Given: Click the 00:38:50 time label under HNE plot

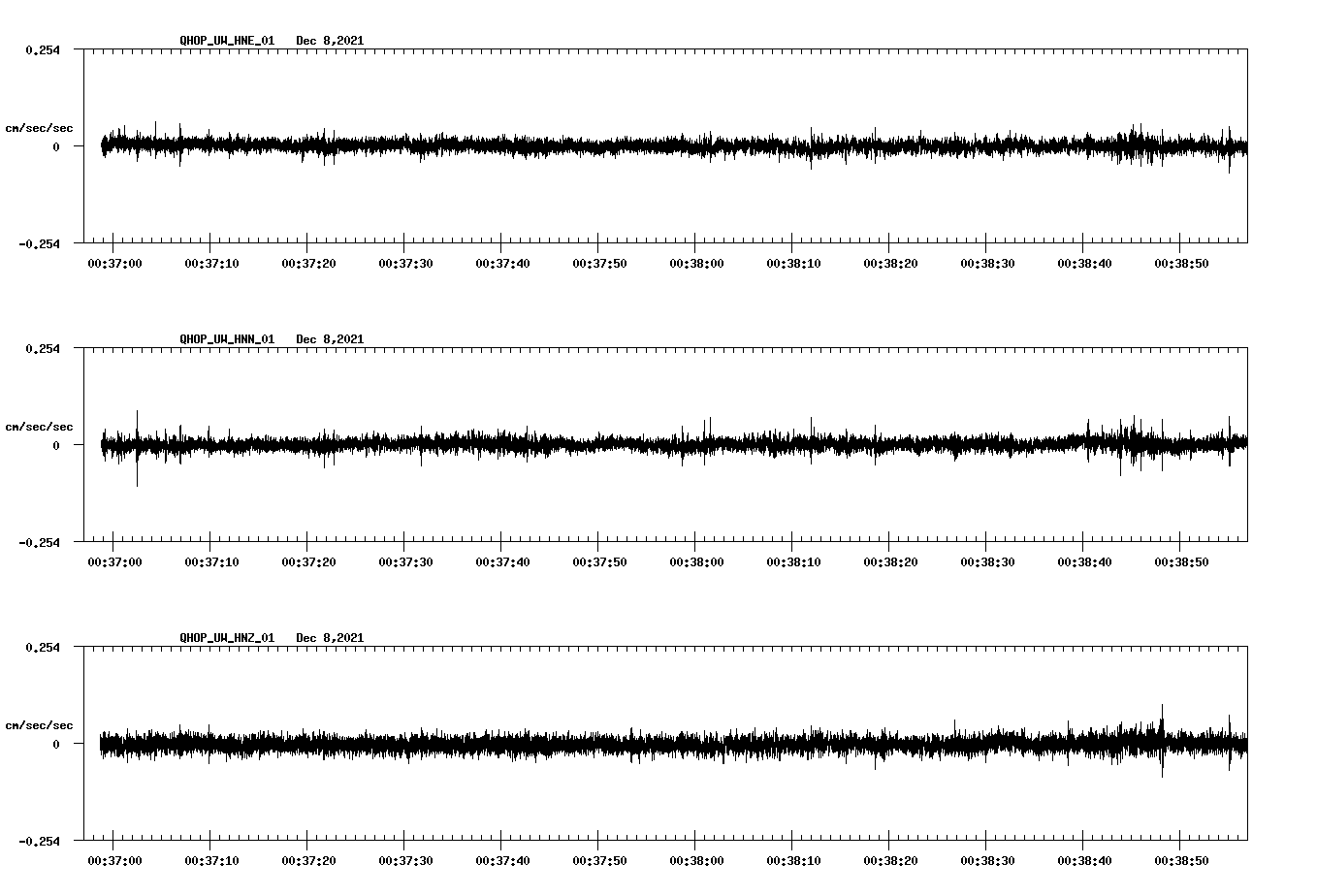Looking at the screenshot, I should [1181, 263].
